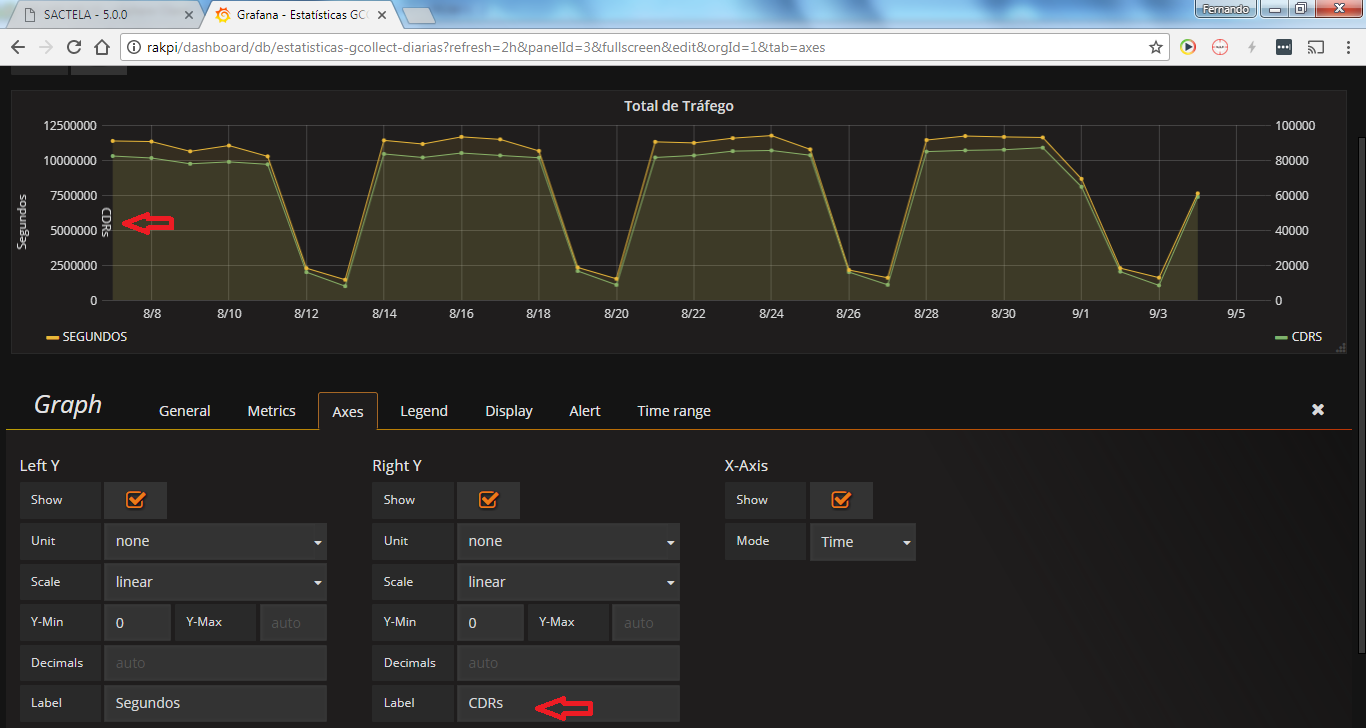Open the Right Y Scale dropdown
Screen dimensions: 1366x728
click(x=568, y=581)
